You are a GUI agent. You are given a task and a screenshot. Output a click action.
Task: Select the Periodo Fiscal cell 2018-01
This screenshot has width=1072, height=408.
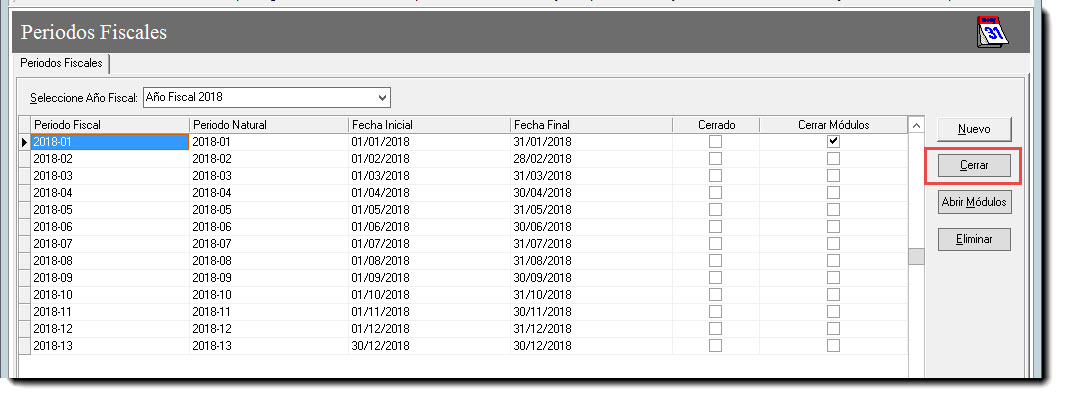tap(110, 142)
